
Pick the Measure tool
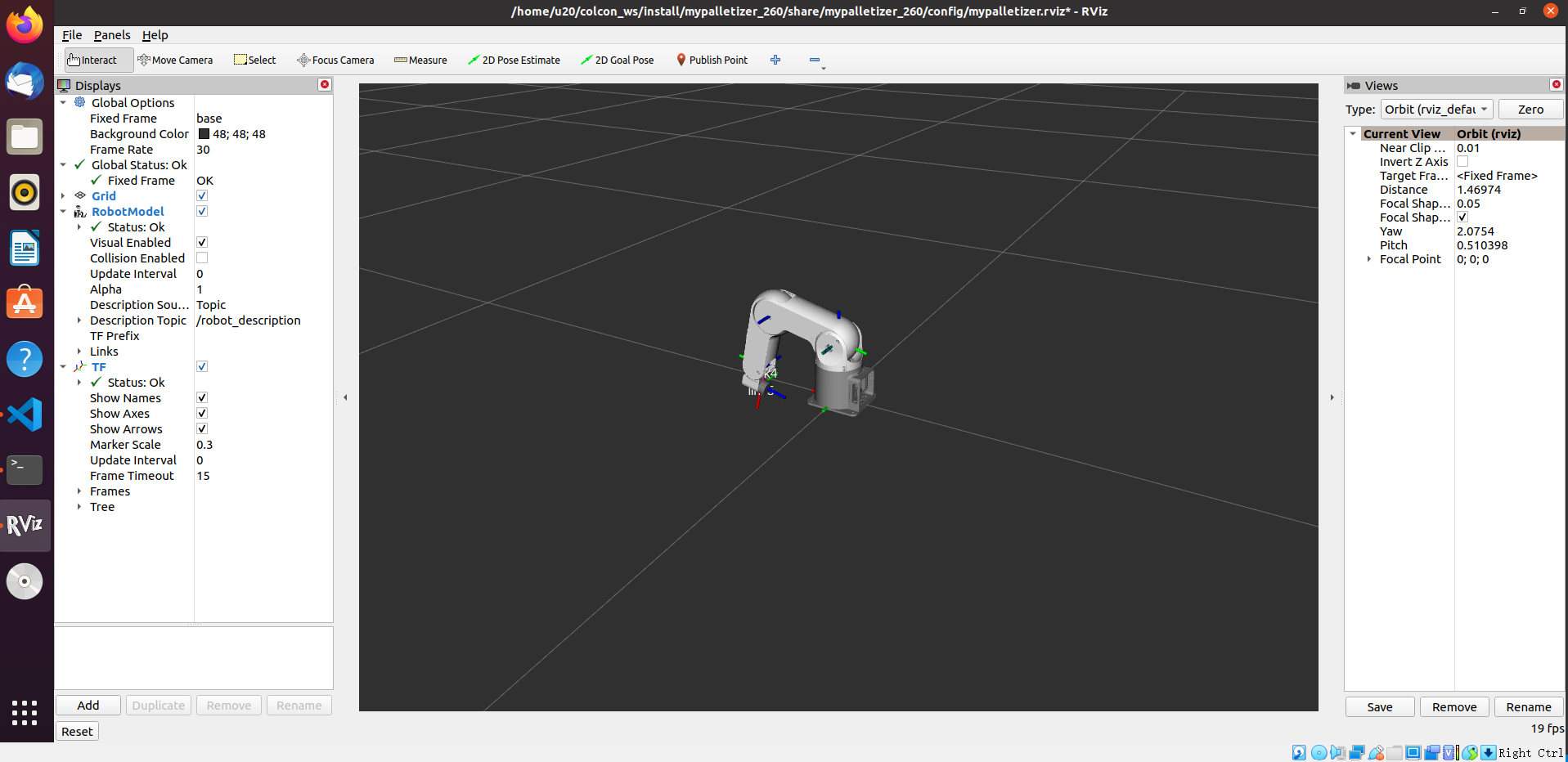pyautogui.click(x=420, y=60)
